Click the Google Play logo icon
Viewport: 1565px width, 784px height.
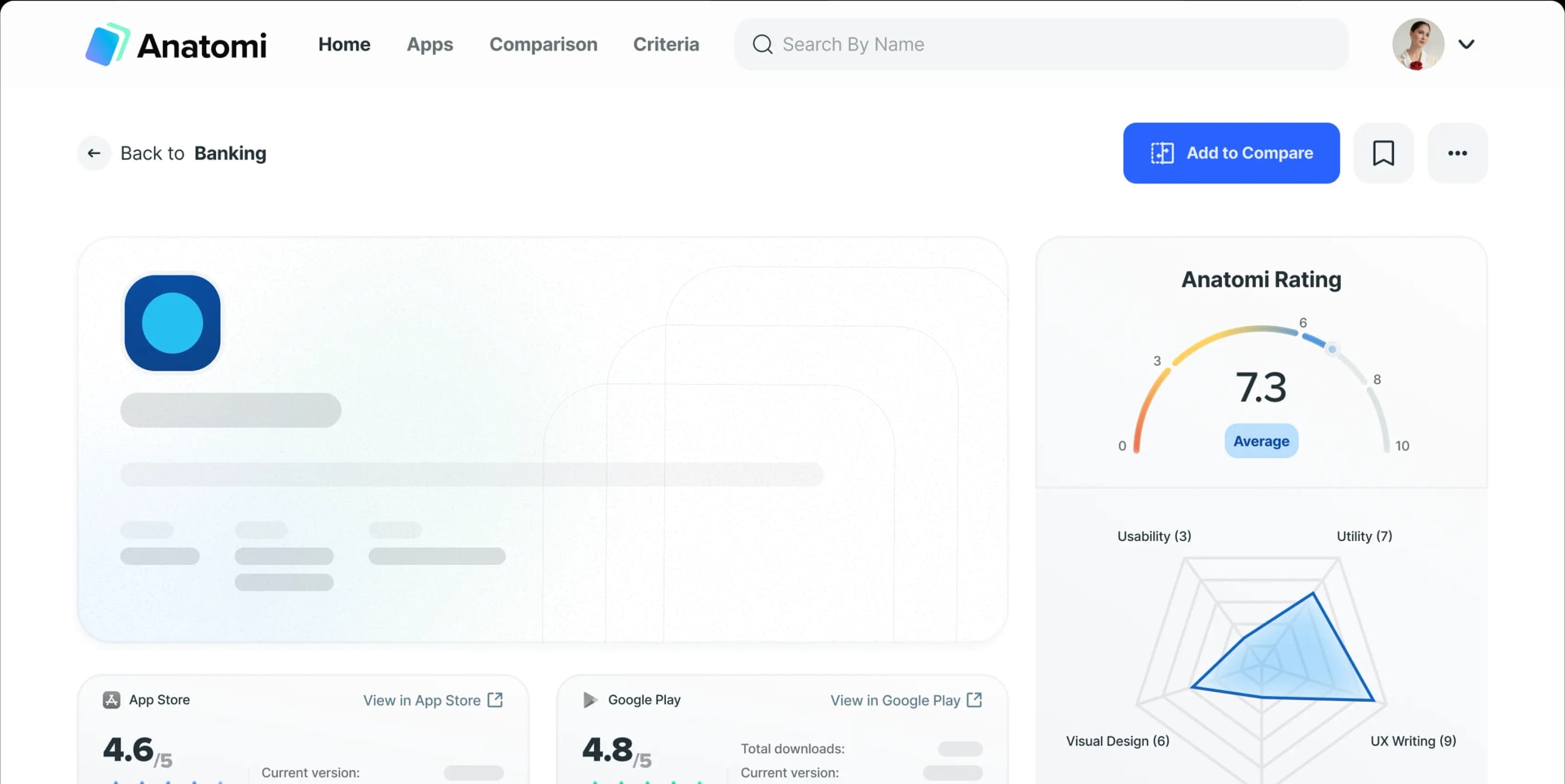pos(590,700)
